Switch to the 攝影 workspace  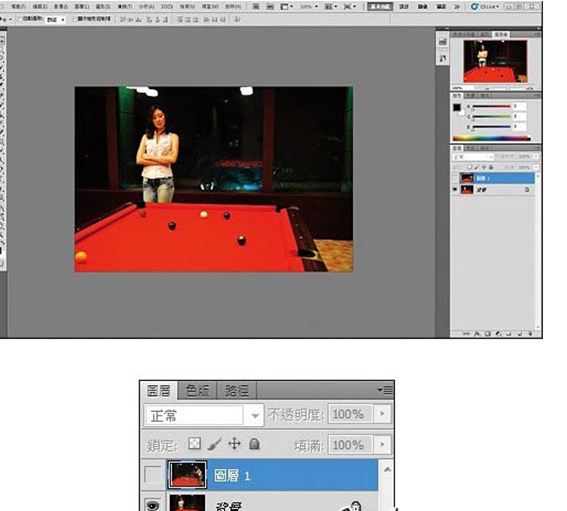point(441,7)
